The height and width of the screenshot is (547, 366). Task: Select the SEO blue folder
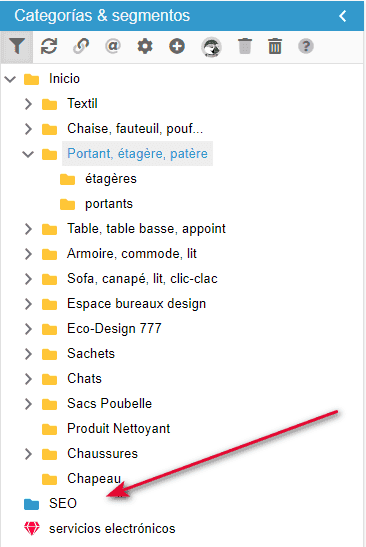click(63, 503)
